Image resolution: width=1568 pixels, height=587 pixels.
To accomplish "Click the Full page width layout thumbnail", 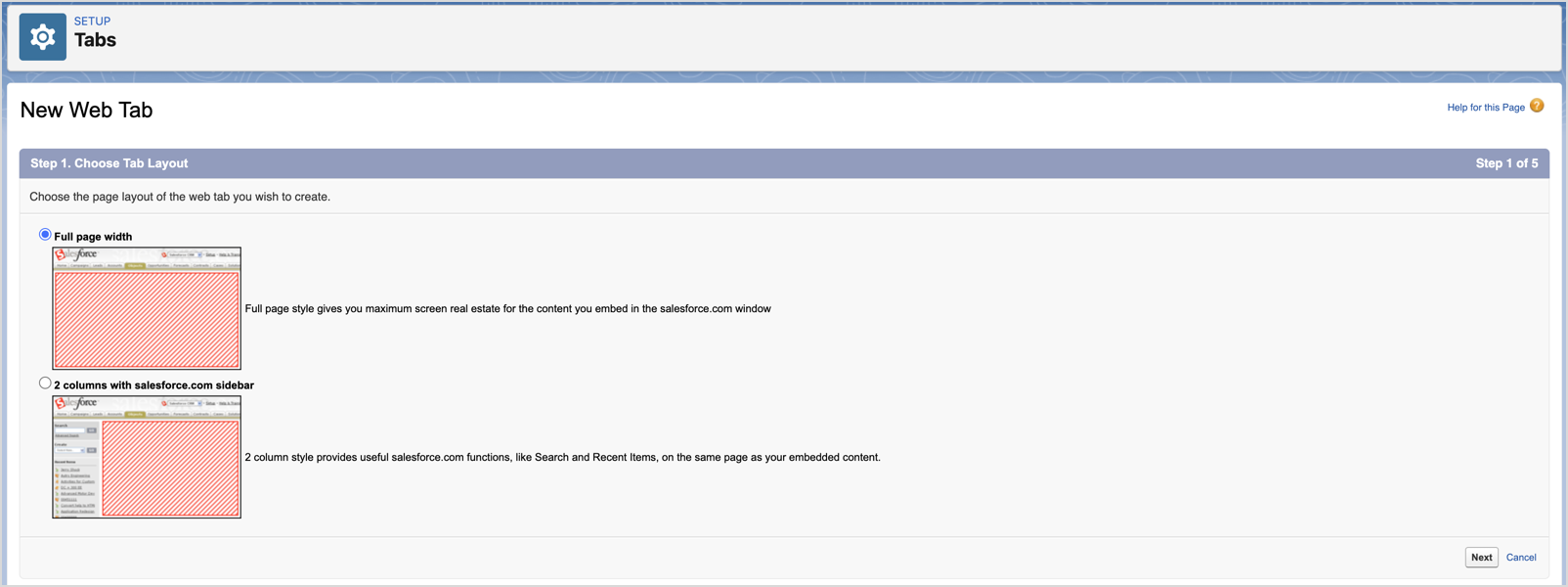I will coord(147,308).
